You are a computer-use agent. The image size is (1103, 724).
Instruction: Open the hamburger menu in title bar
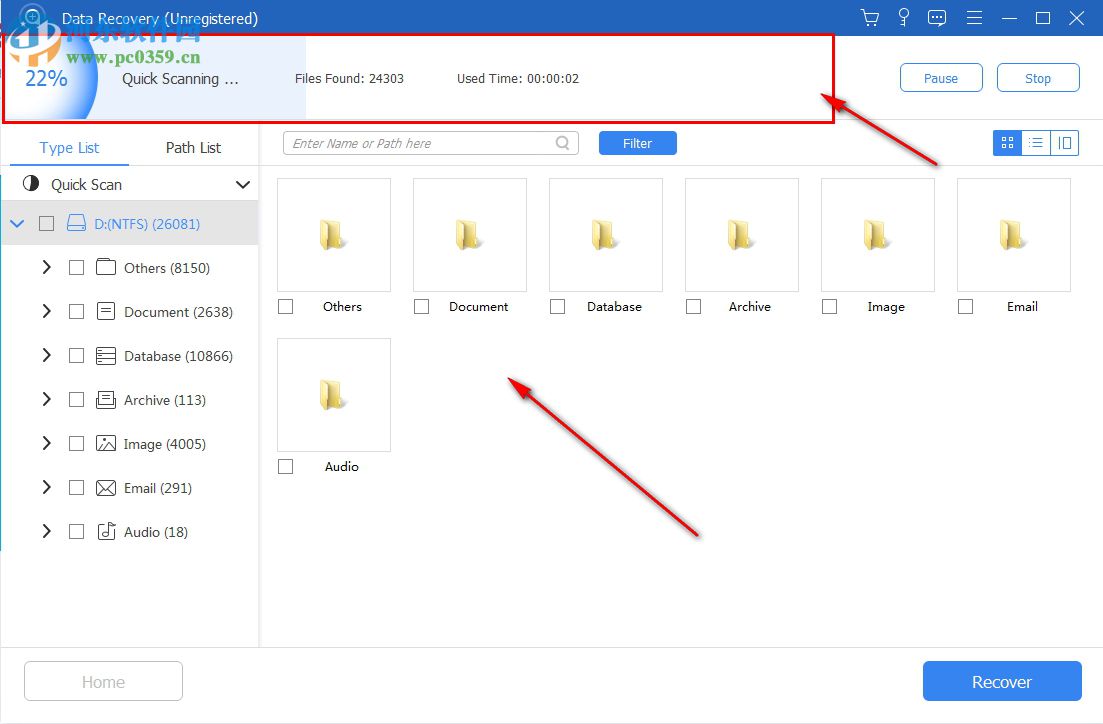click(974, 17)
